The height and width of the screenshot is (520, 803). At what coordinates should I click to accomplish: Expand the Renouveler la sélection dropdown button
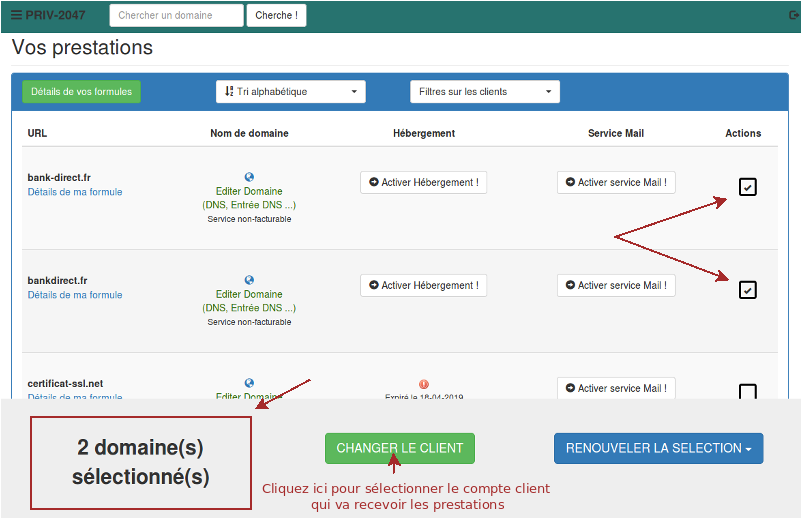659,448
